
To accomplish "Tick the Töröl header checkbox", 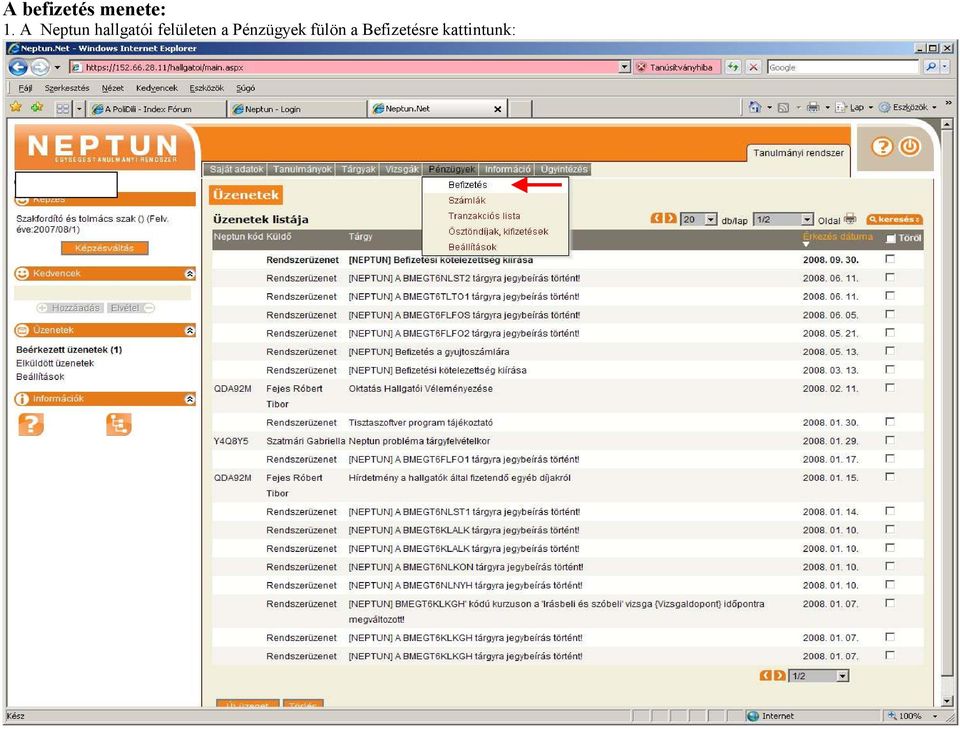I will (891, 238).
